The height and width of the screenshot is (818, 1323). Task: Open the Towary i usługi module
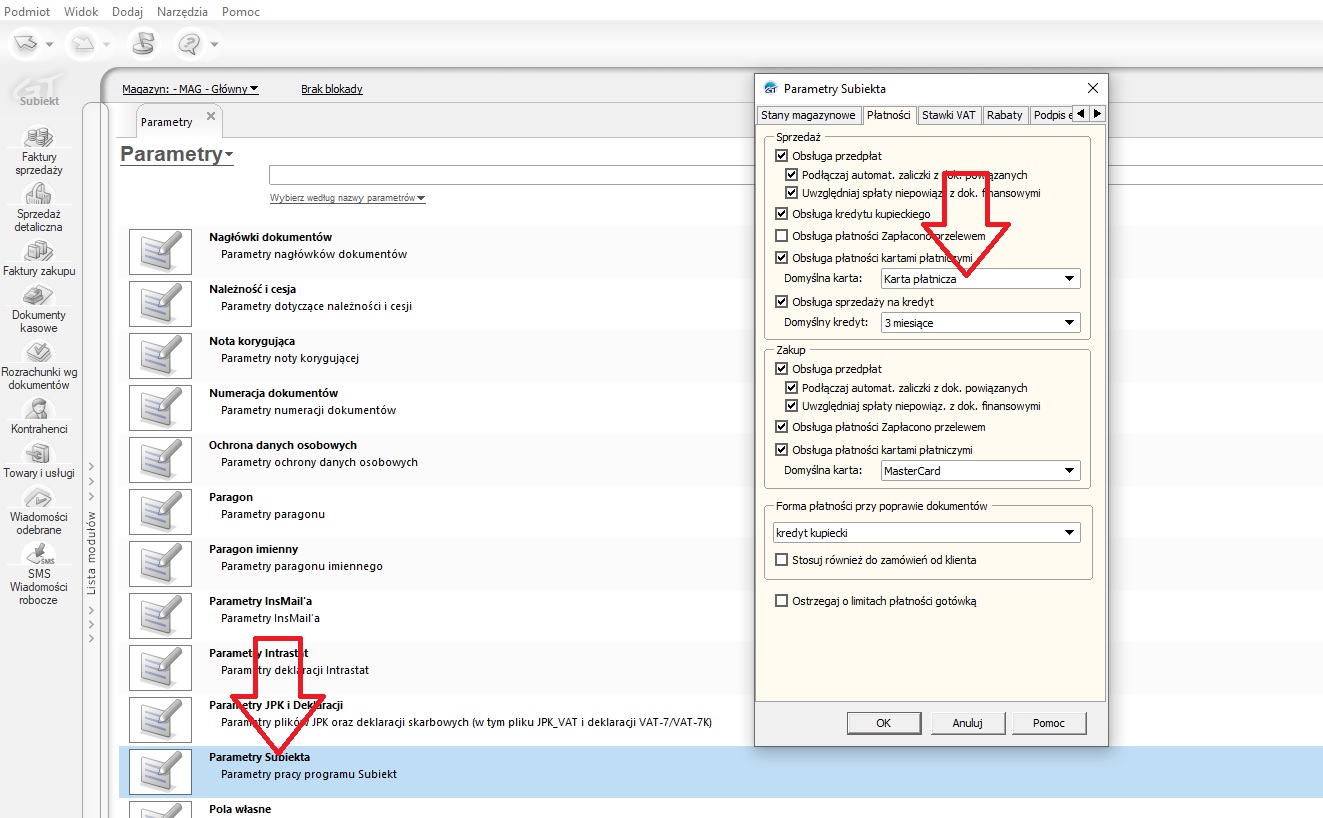[39, 459]
